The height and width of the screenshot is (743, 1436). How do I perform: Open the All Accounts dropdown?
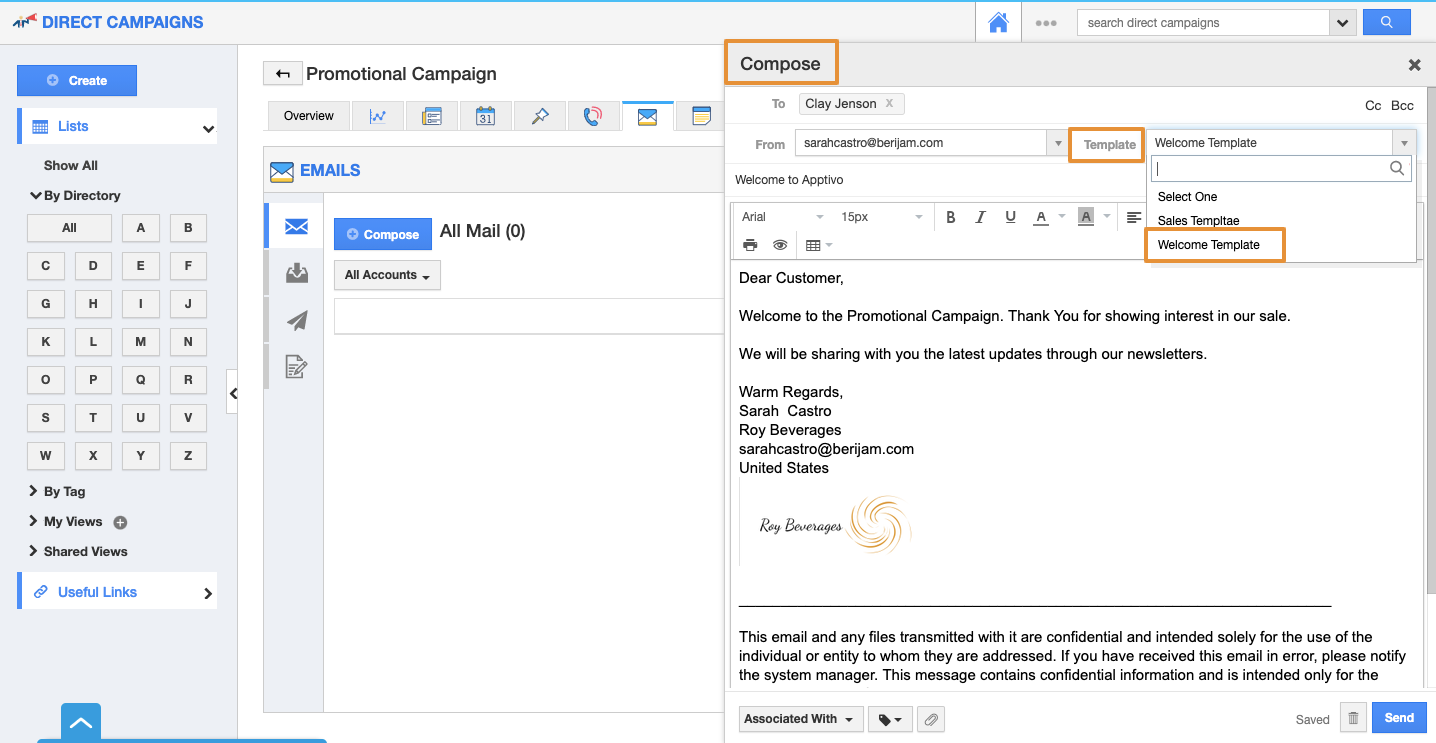point(387,275)
